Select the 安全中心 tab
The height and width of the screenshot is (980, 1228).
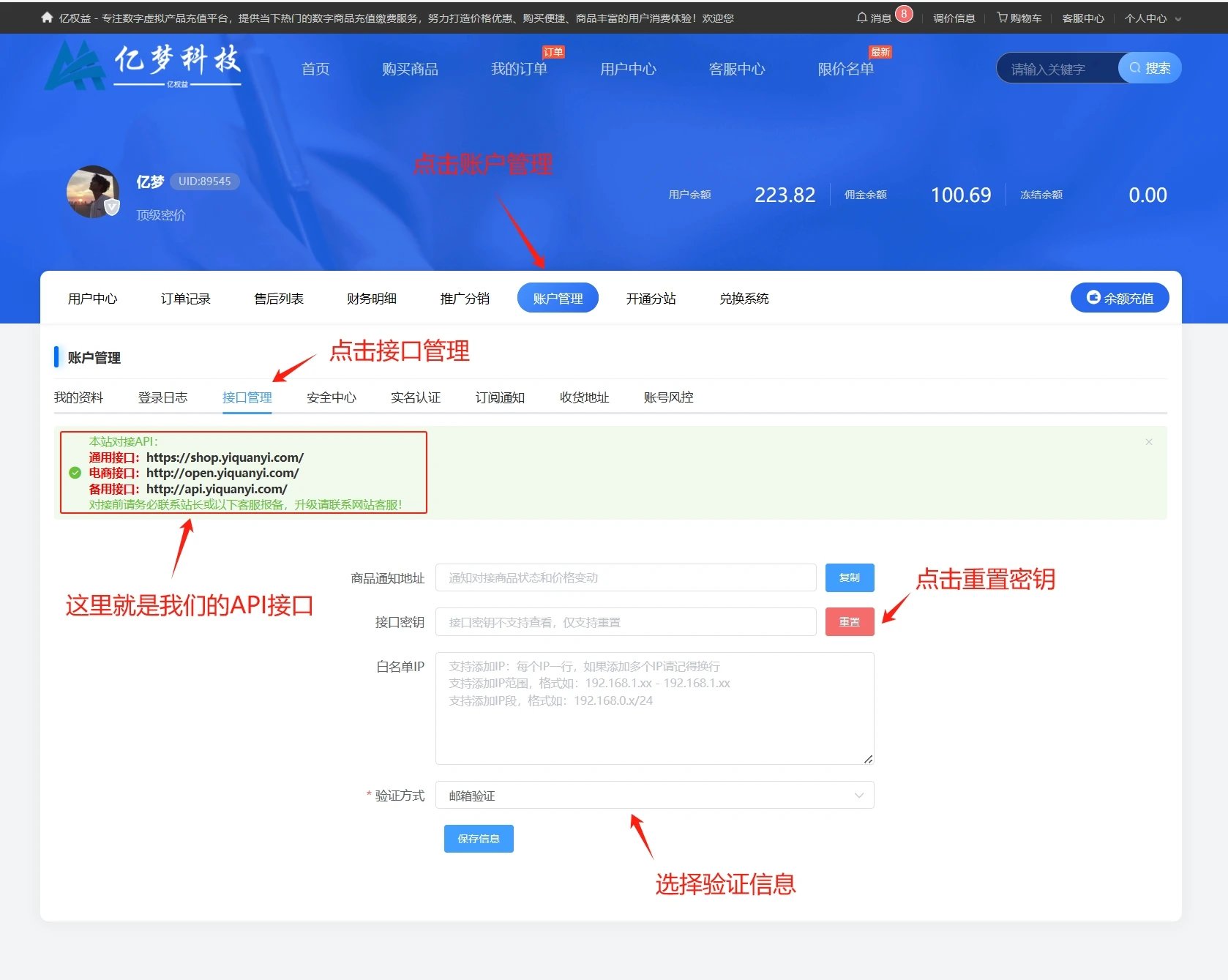(x=331, y=397)
